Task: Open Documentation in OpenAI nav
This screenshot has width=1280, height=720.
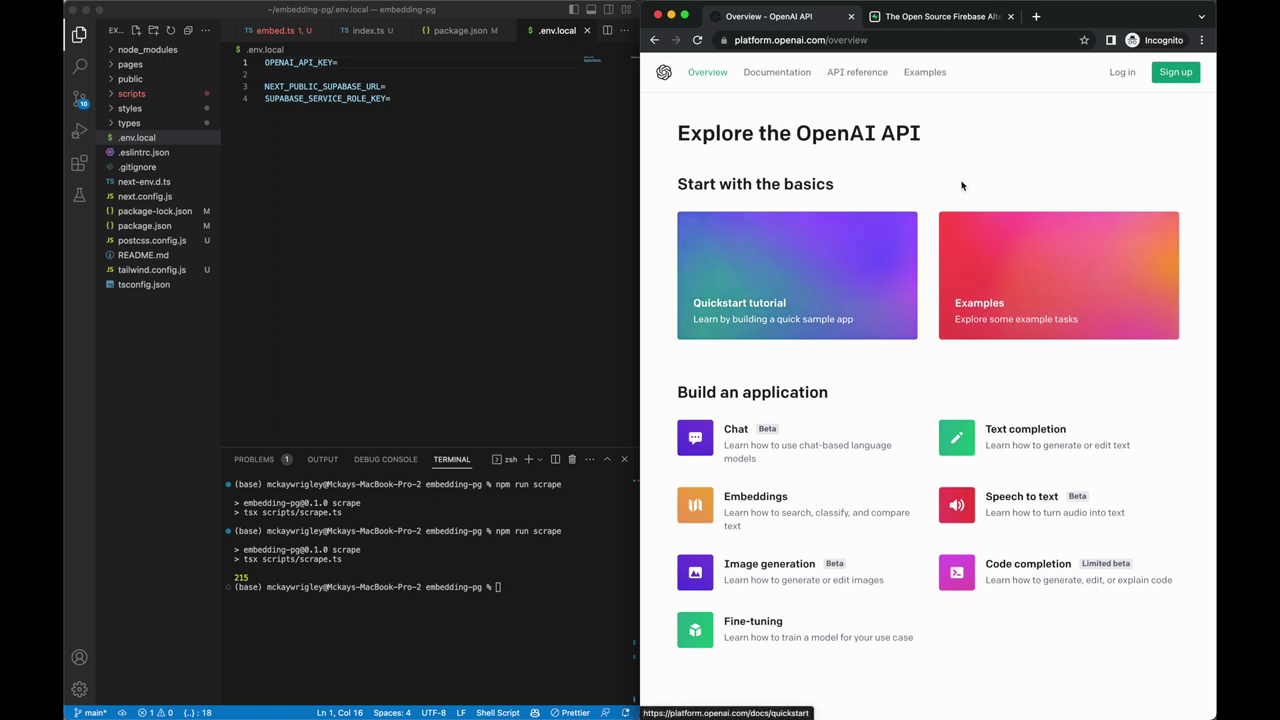Action: pos(777,72)
